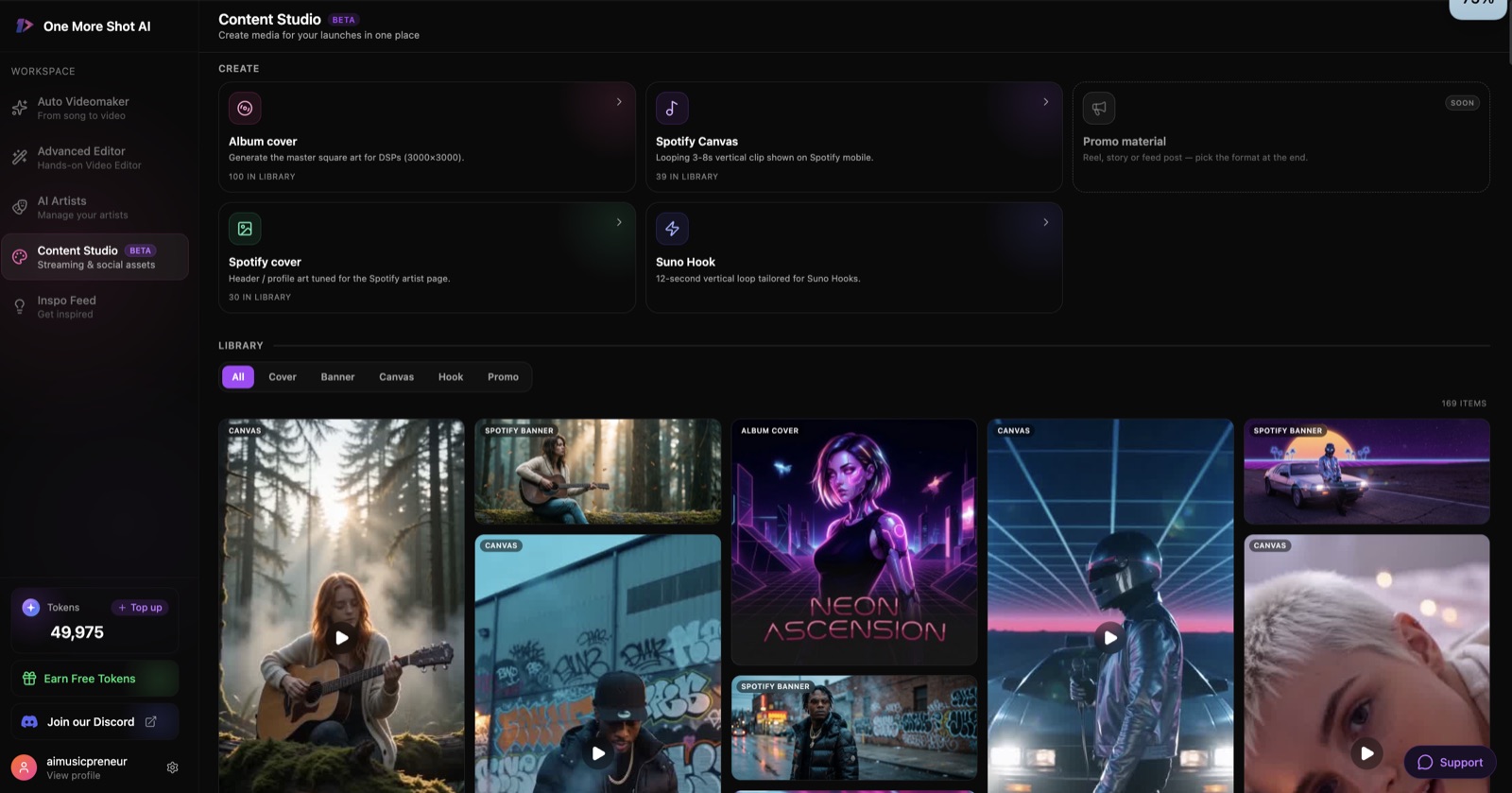Click the Spotify Canvas music note icon

[672, 108]
